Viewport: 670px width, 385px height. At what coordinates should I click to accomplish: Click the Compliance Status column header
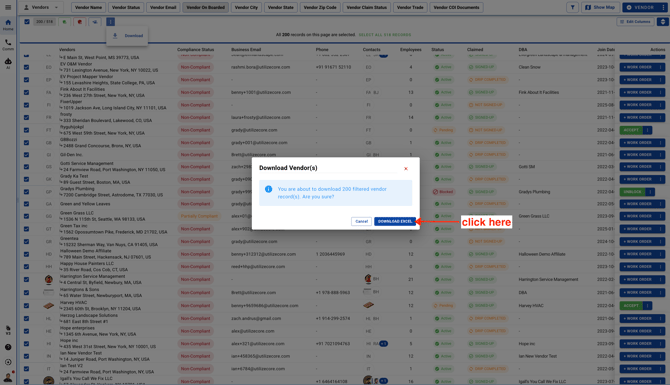point(195,50)
